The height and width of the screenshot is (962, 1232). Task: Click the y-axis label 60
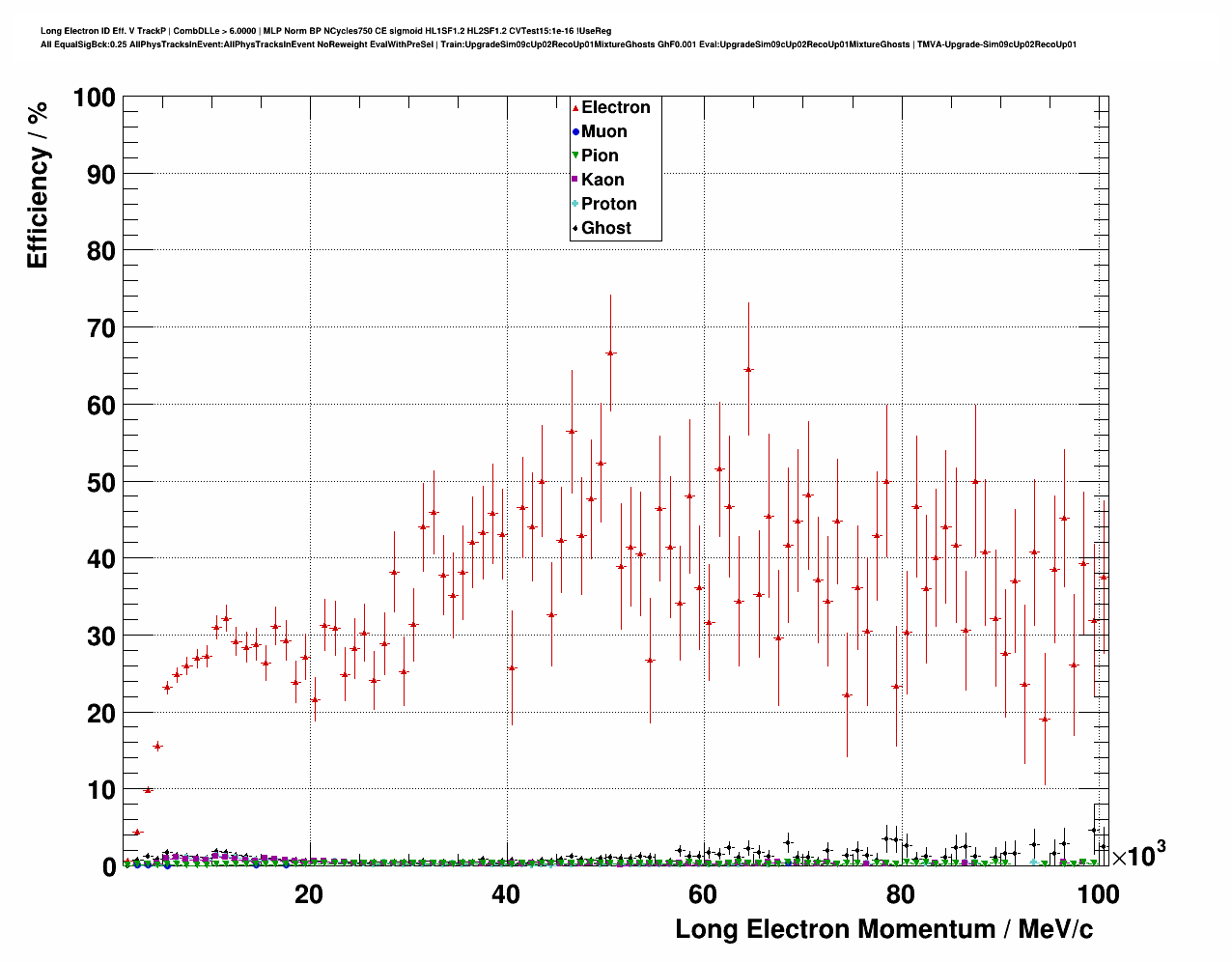(x=101, y=406)
